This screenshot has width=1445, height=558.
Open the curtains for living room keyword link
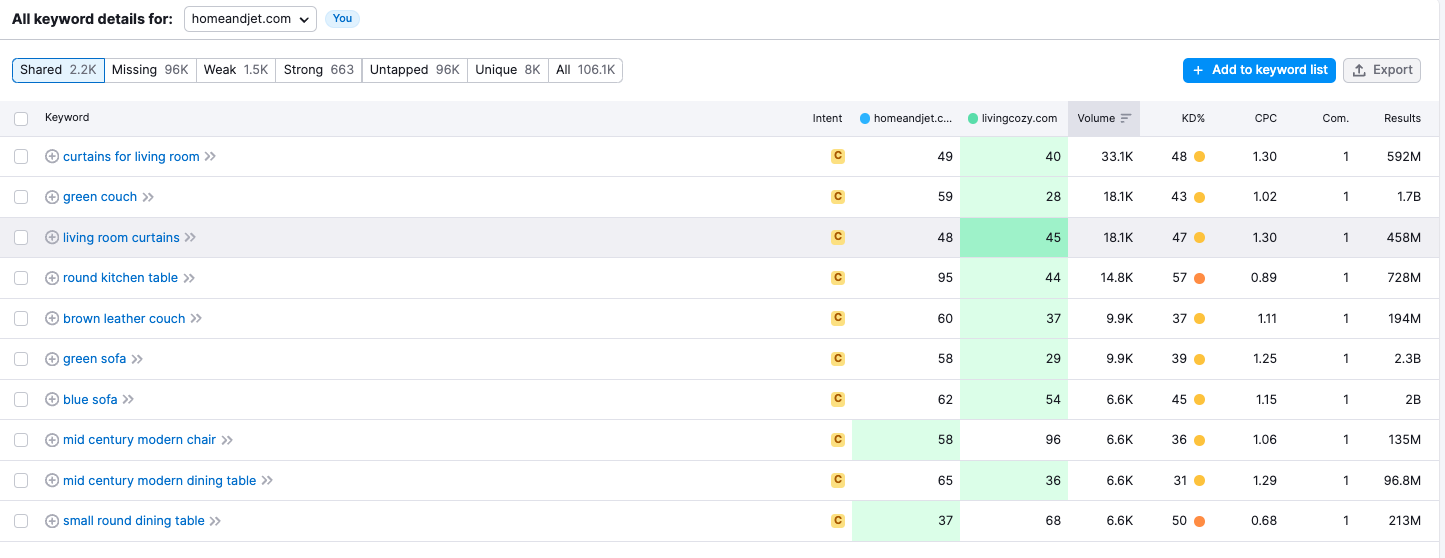(131, 157)
